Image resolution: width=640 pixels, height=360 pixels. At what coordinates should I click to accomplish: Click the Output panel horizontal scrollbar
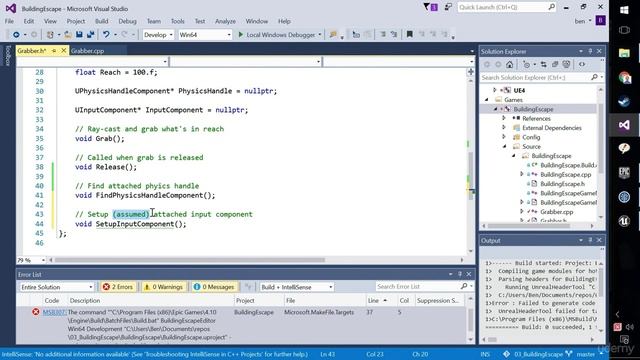coord(492,340)
